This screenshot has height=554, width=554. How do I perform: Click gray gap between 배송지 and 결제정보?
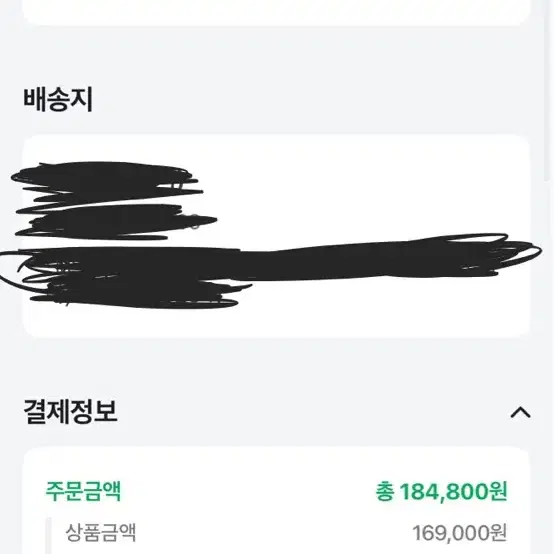(277, 367)
